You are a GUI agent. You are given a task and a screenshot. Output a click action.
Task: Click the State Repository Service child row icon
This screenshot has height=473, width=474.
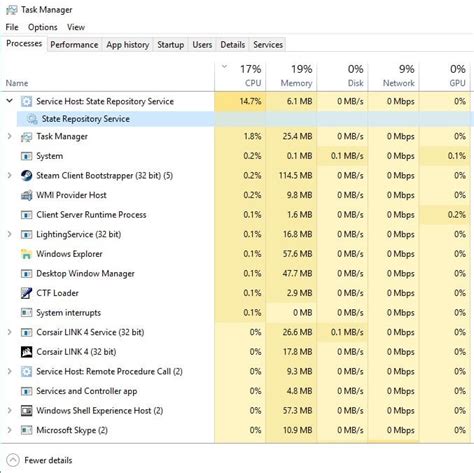32,119
